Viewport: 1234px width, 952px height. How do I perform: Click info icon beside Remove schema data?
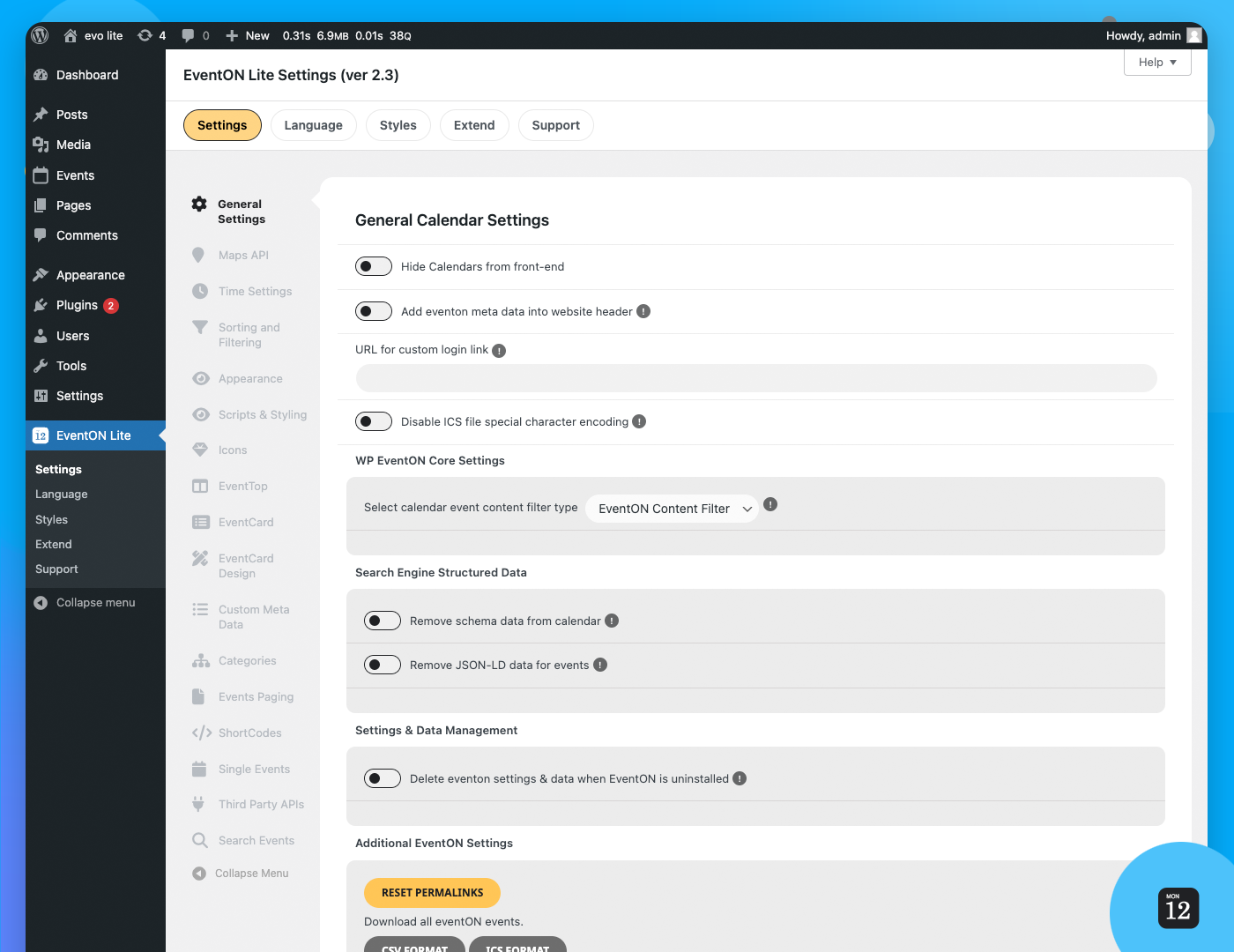point(612,621)
